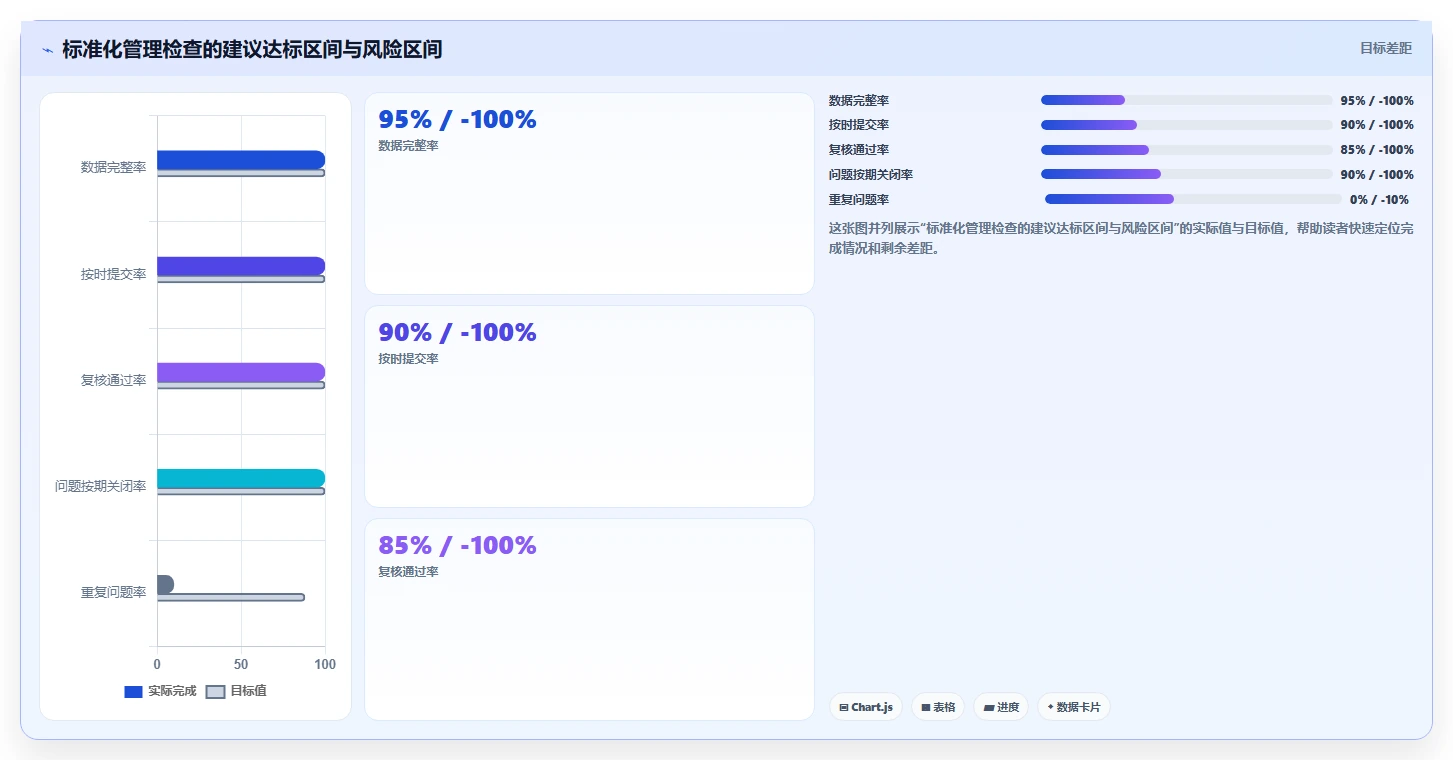Click the indigo 按时提交率 actual bar
Screen dimensions: 1453x760
click(x=241, y=266)
